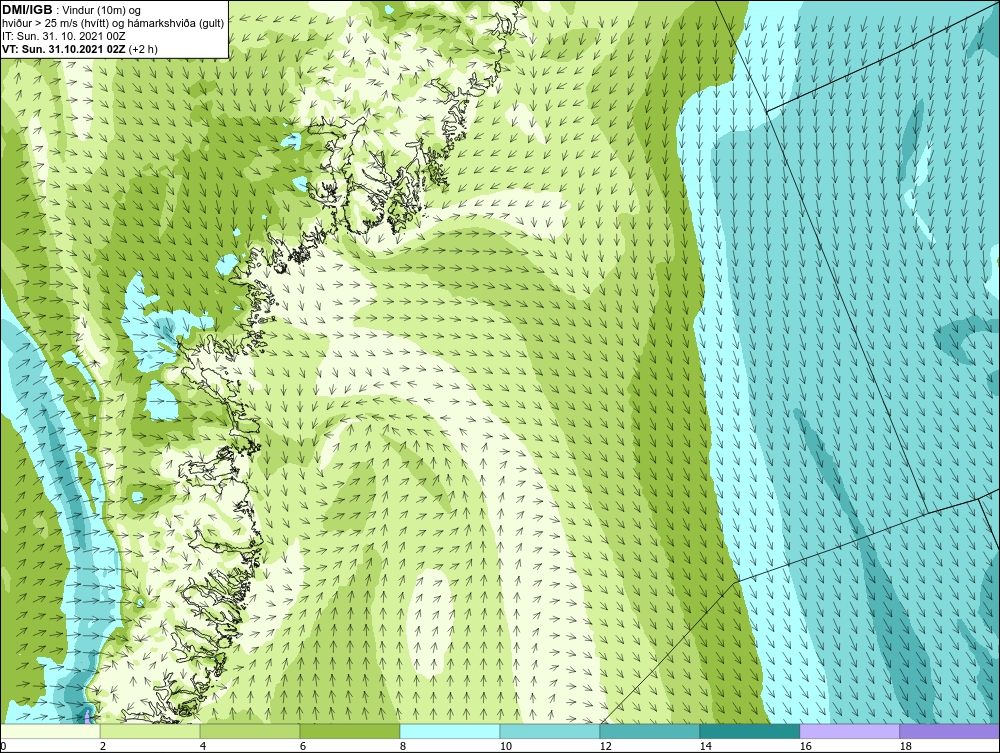Click the "6" tick label on the scale
The width and height of the screenshot is (1000, 753).
pyautogui.click(x=303, y=746)
